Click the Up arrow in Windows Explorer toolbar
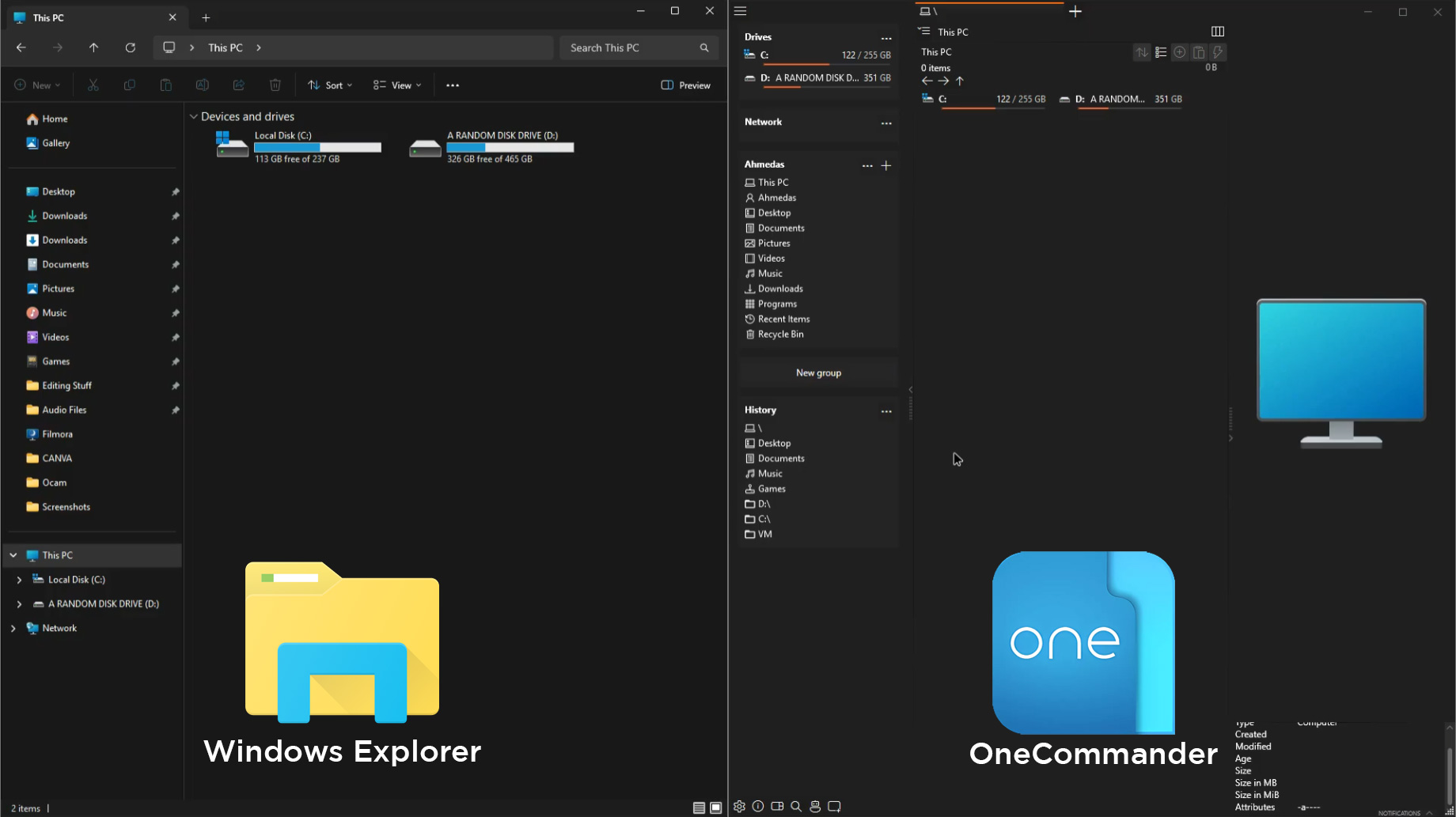Screen dimensions: 1456x817 [x=93, y=47]
